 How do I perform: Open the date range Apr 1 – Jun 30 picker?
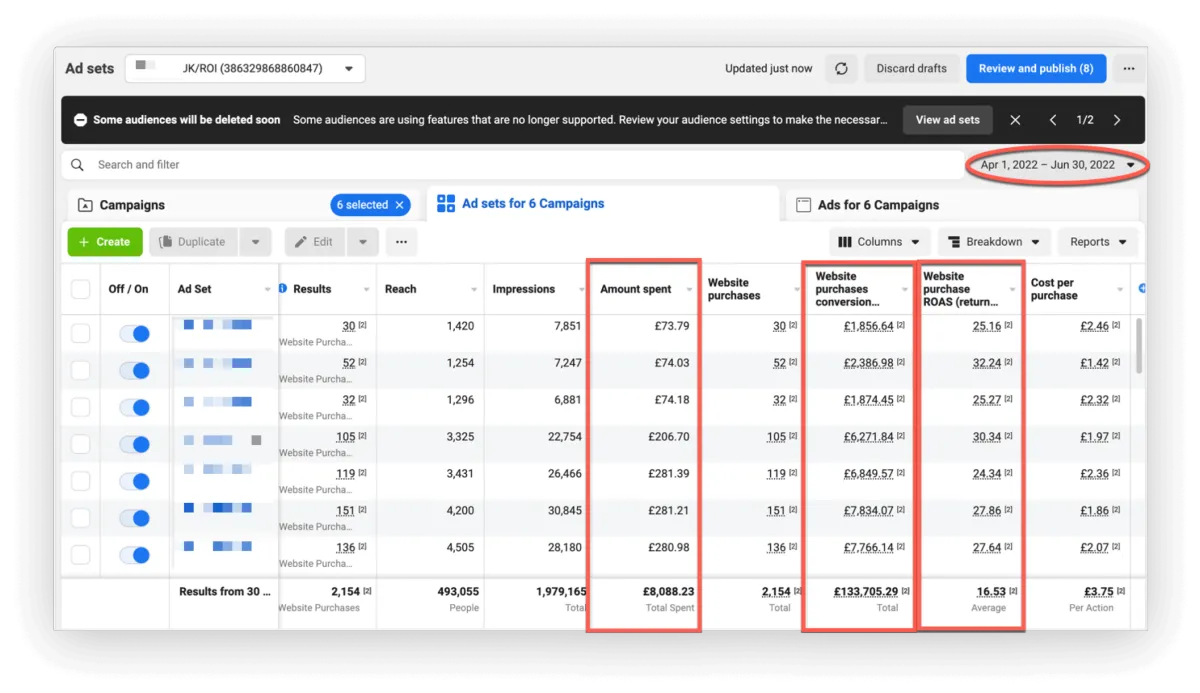pos(1057,165)
